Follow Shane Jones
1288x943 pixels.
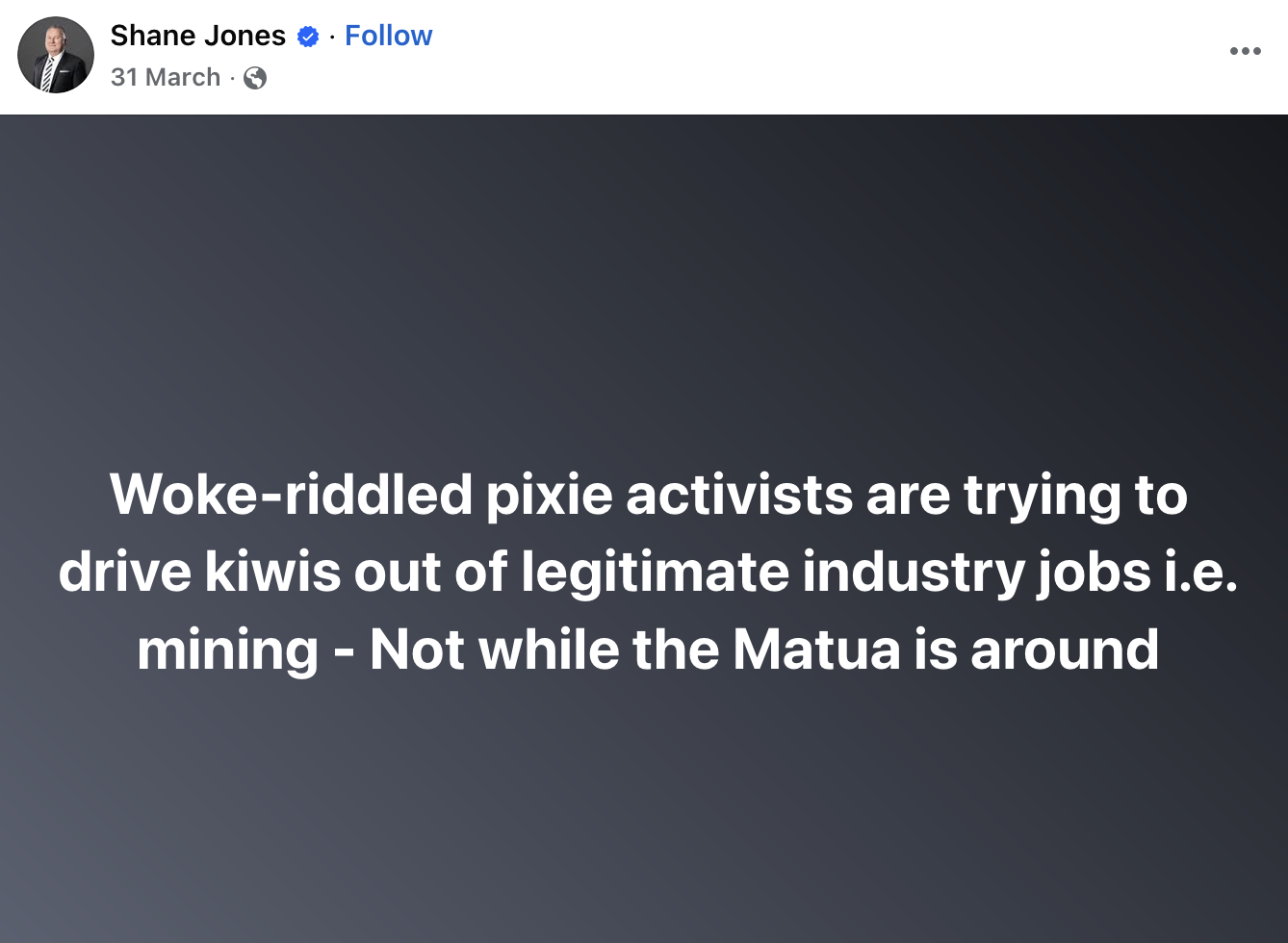(388, 36)
